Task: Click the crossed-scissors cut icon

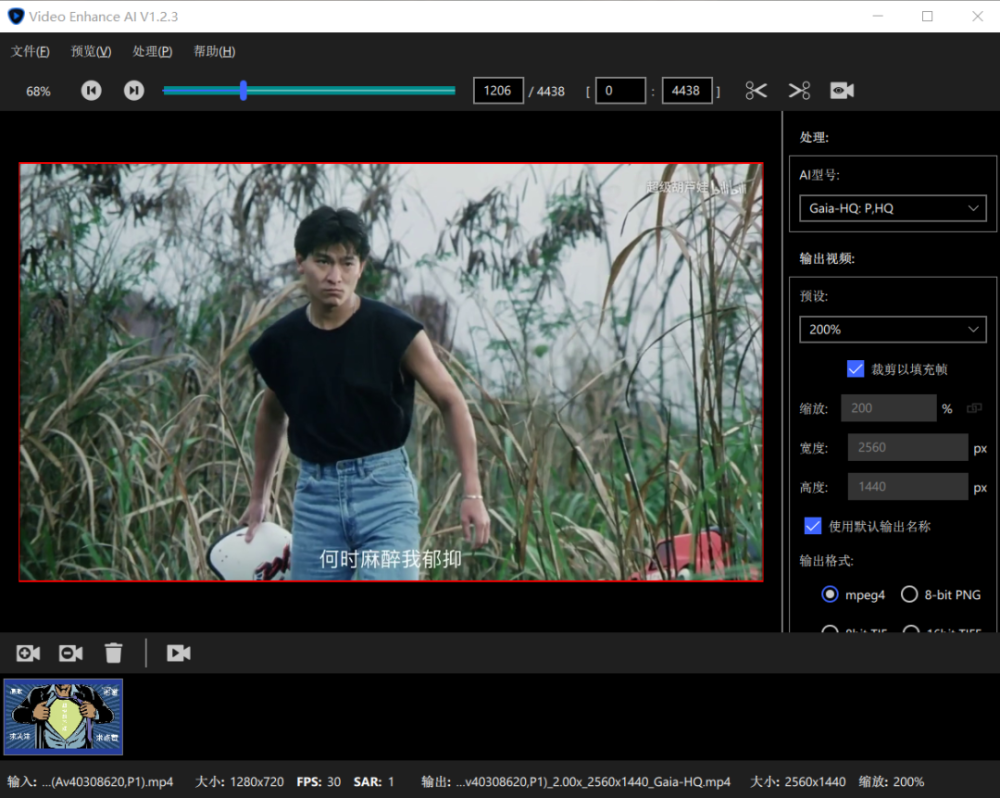Action: pyautogui.click(x=799, y=91)
